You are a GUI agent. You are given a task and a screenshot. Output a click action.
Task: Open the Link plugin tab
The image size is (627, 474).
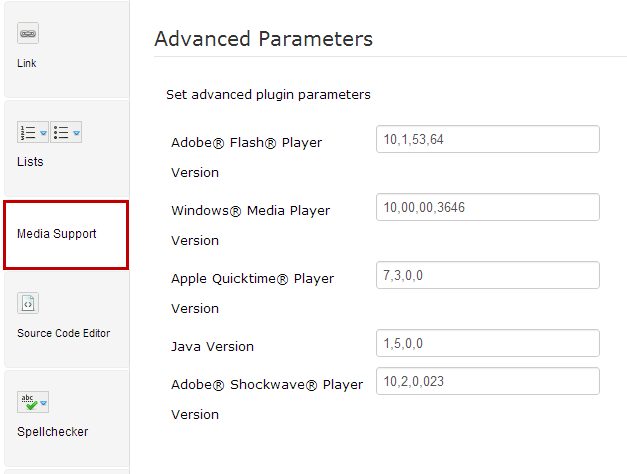[x=26, y=63]
